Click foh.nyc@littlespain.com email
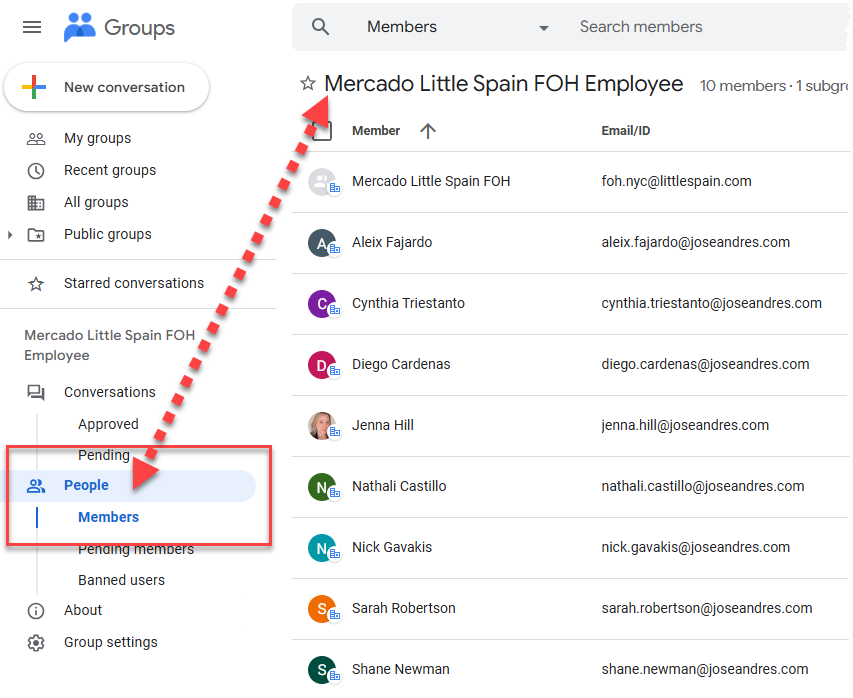This screenshot has width=853, height=698. pyautogui.click(x=676, y=181)
